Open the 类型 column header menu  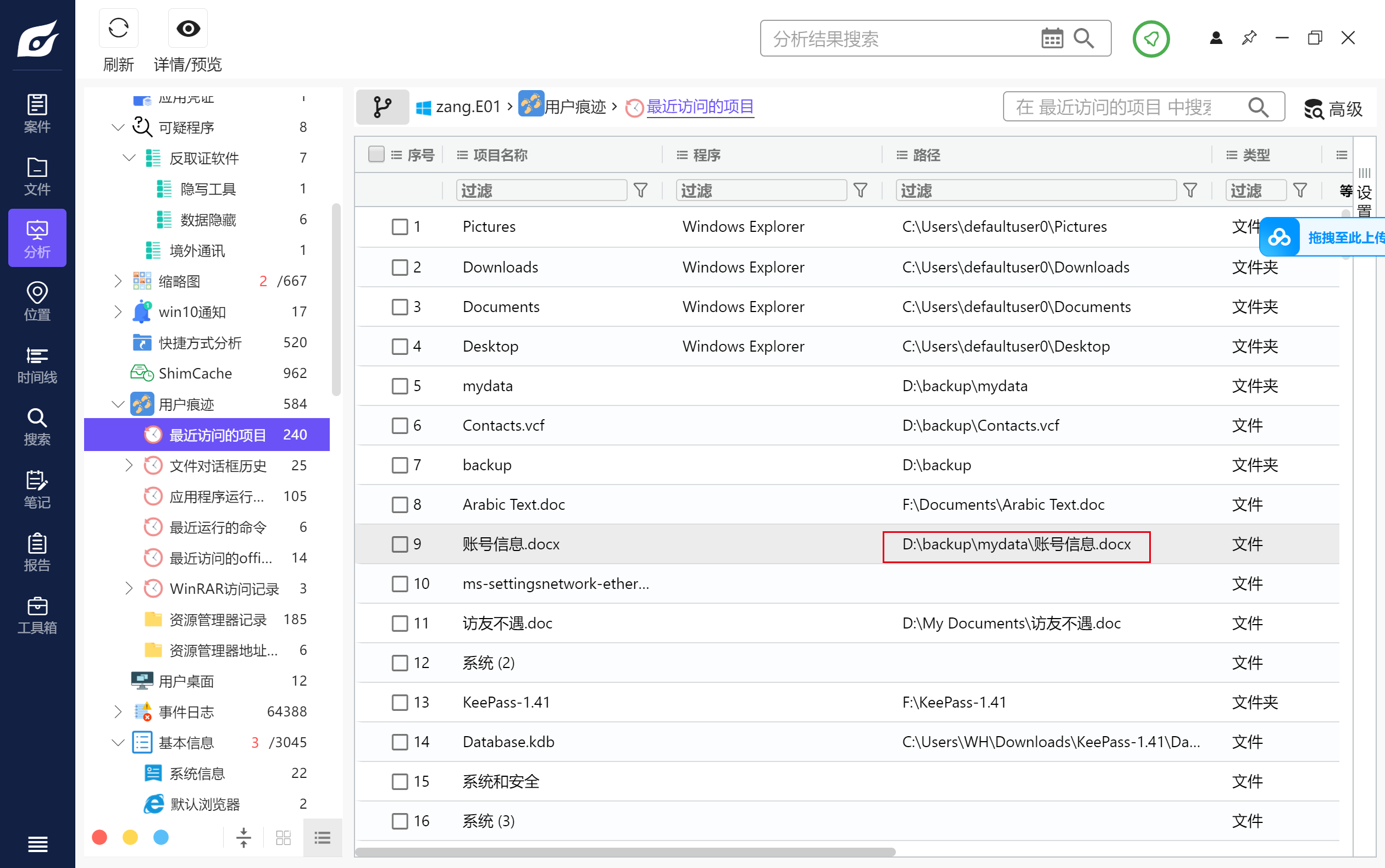click(x=1232, y=155)
